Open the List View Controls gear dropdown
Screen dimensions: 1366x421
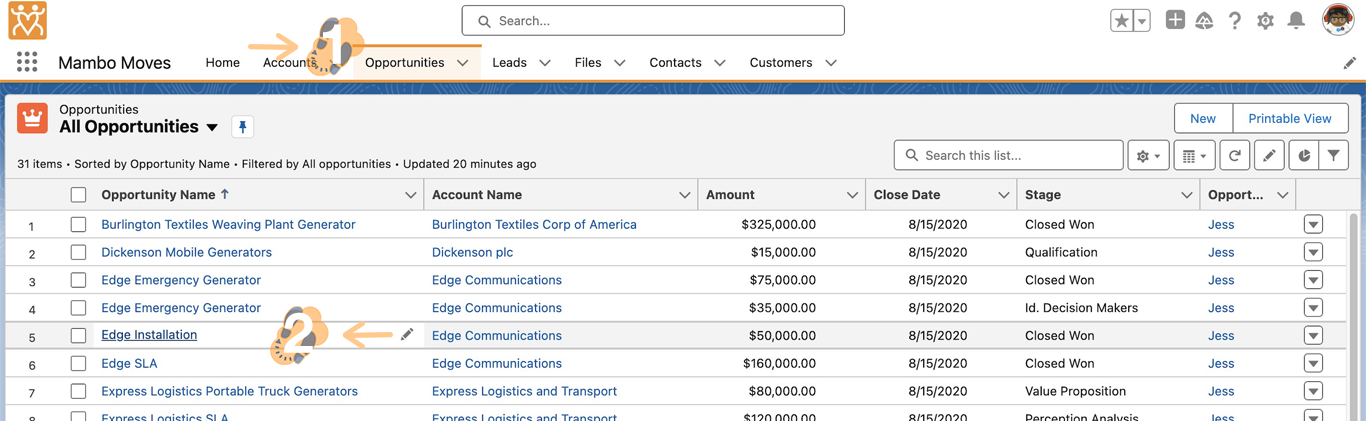coord(1148,156)
